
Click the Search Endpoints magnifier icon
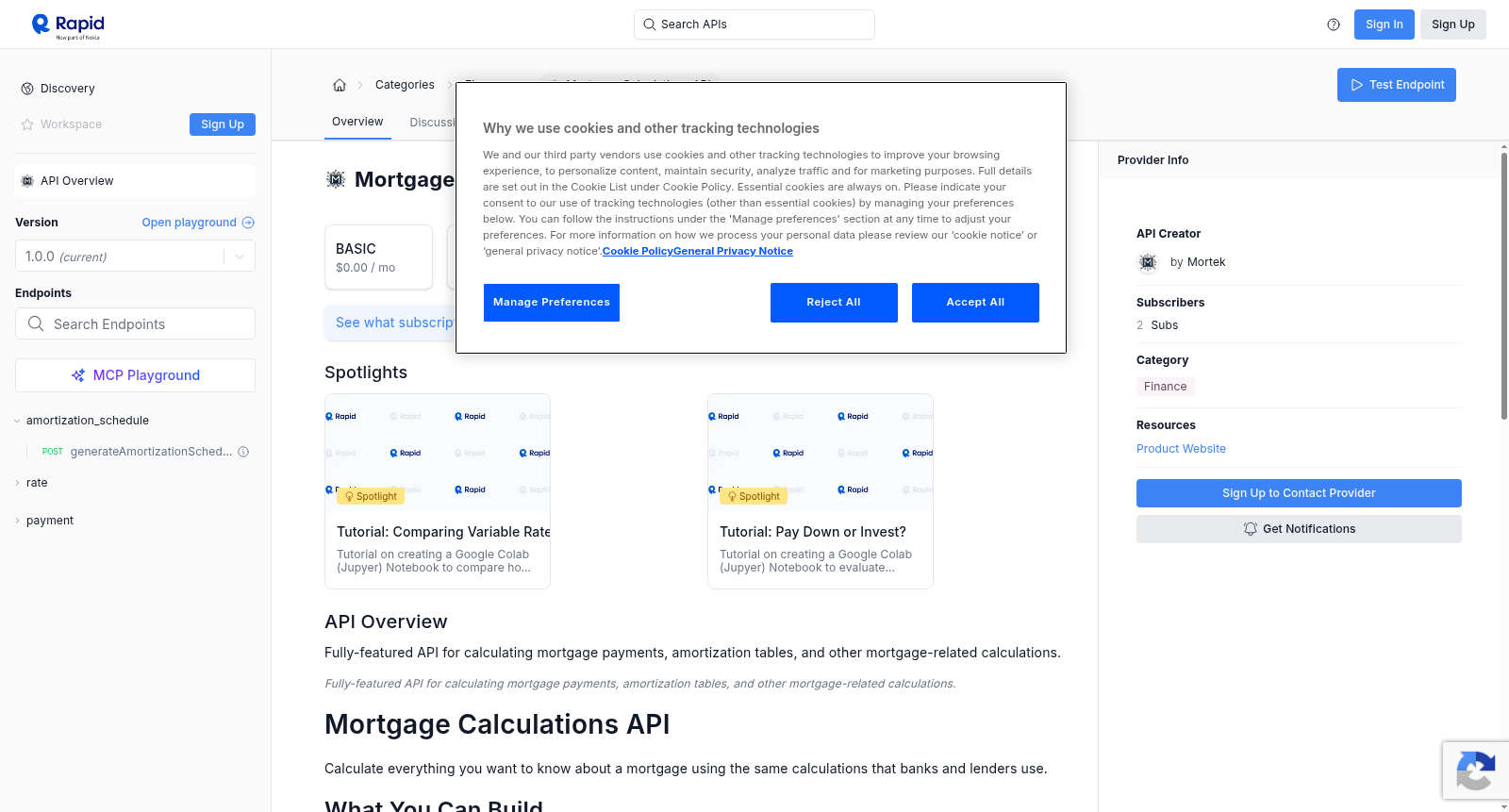[x=36, y=323]
